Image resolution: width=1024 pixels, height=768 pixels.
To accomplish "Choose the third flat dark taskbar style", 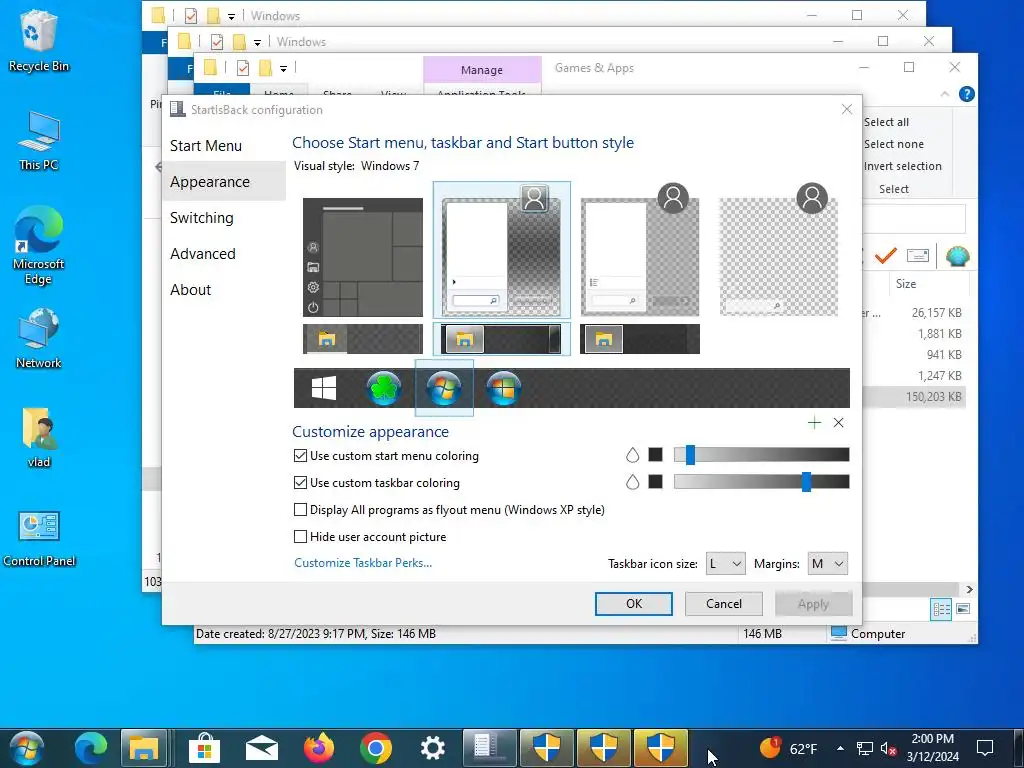I will [640, 339].
